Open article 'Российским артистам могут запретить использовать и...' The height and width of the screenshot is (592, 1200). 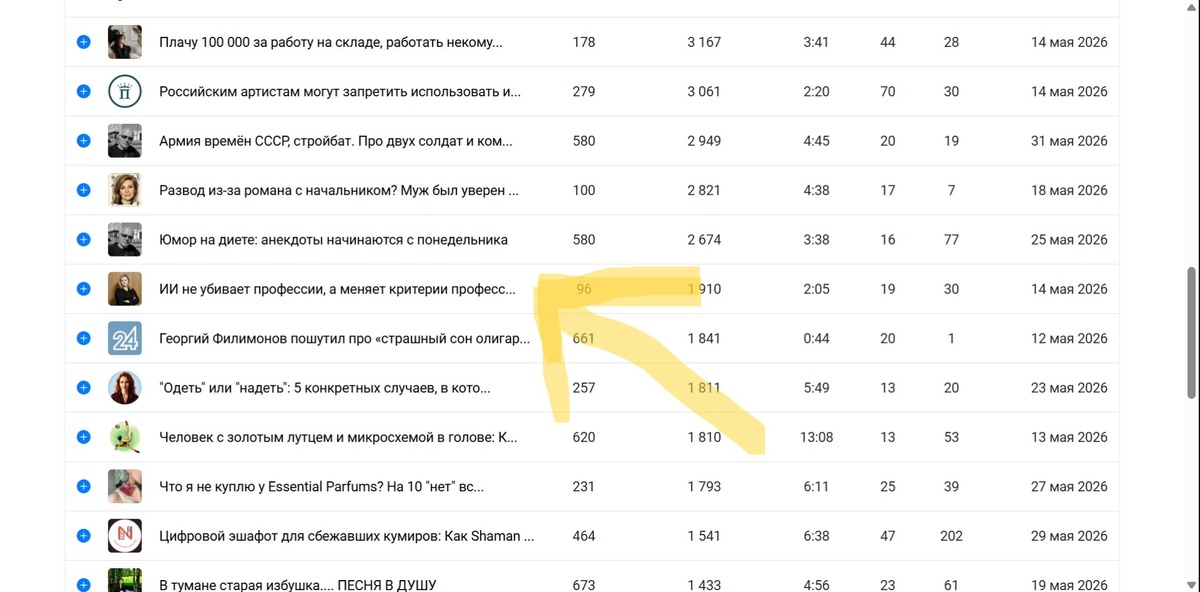[340, 91]
